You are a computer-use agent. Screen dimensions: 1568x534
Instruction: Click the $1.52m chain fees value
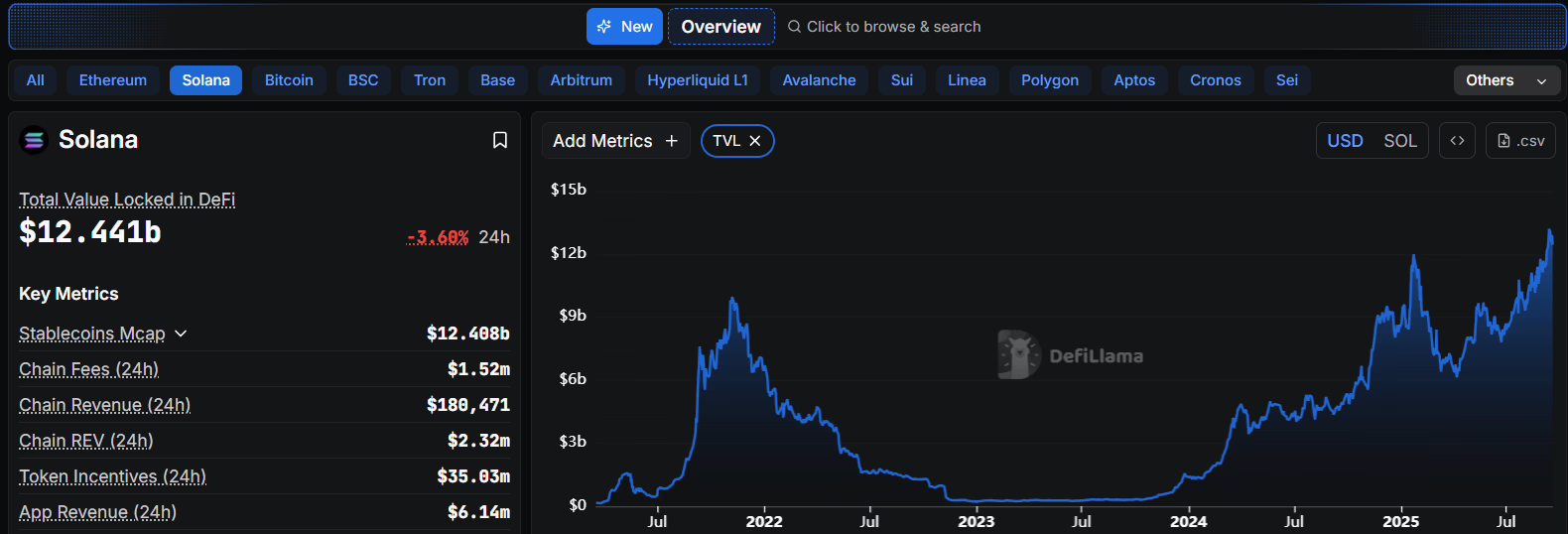(478, 369)
